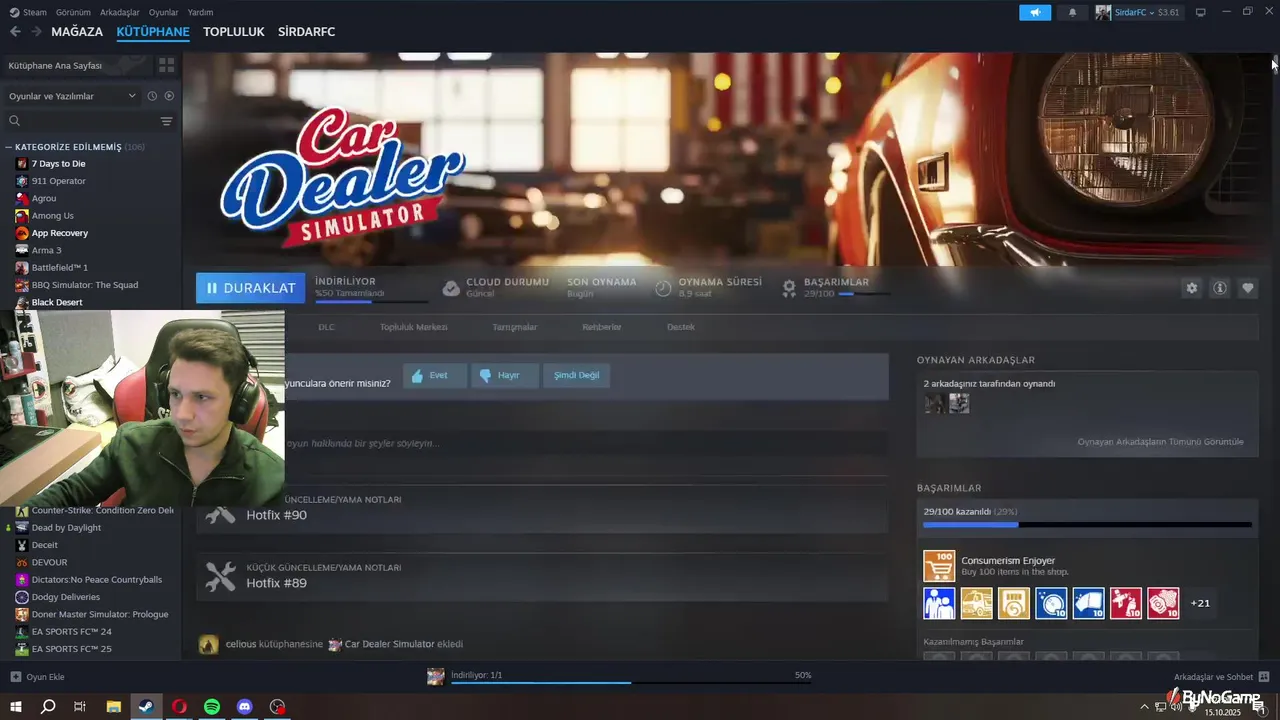Open Destek tab
Screen dimensions: 1280x720
click(x=680, y=327)
